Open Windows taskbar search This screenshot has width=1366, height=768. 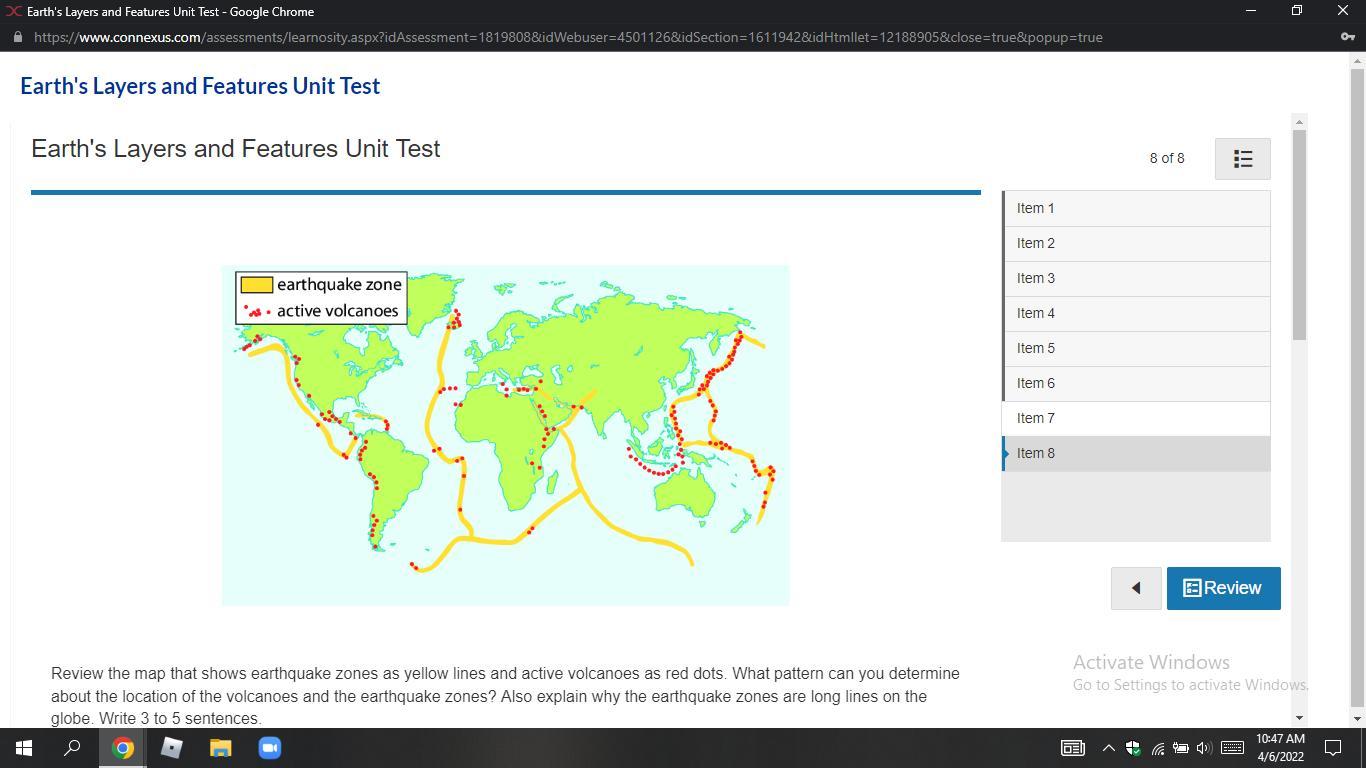point(72,748)
